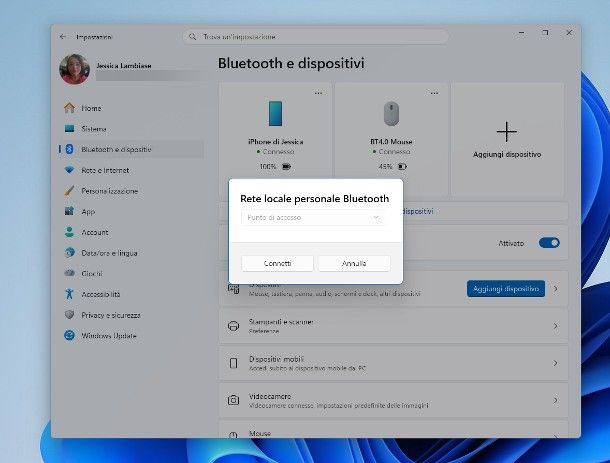Click the BT4.0 Mouse device icon

pos(391,114)
